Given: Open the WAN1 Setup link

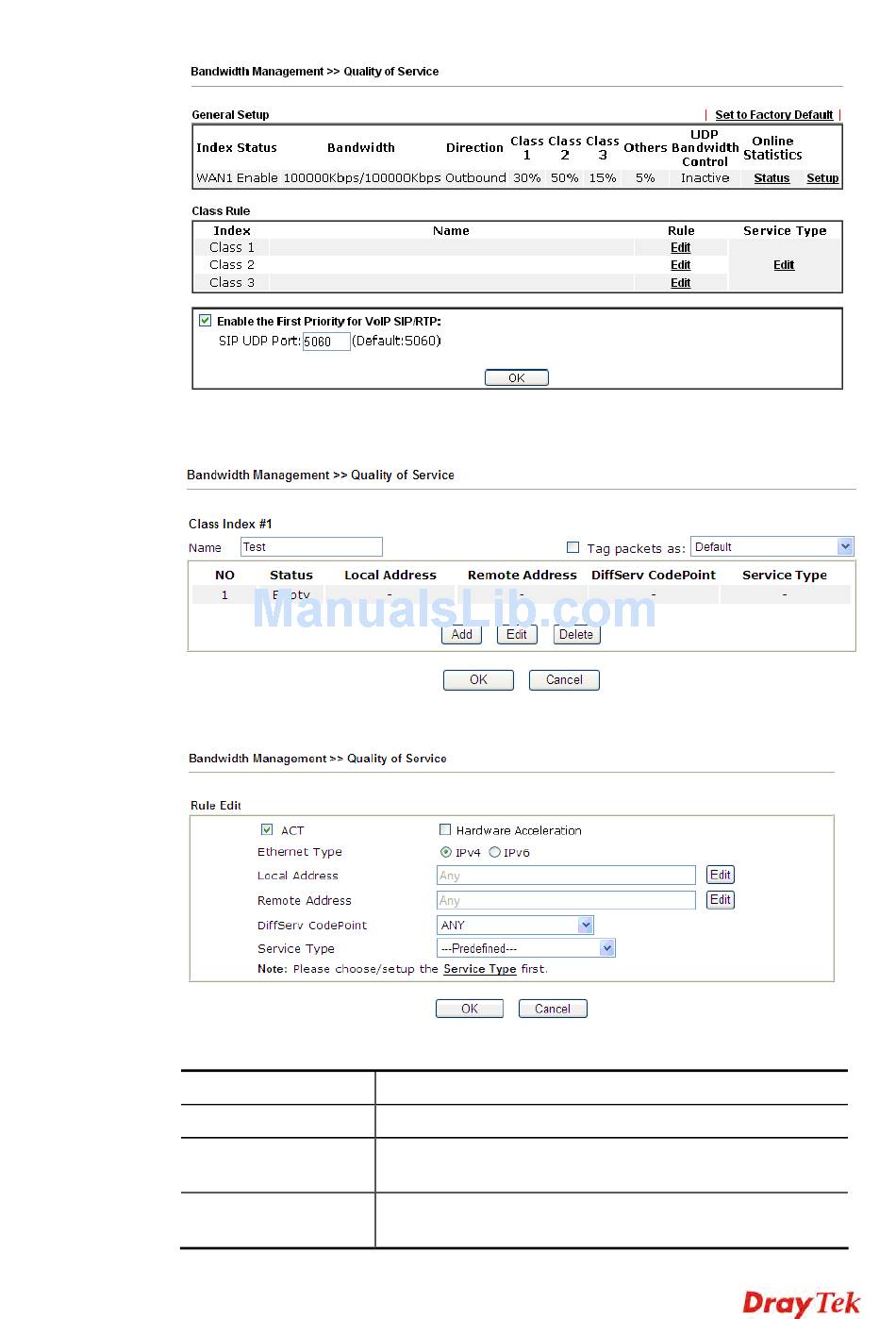Looking at the screenshot, I should 822,178.
